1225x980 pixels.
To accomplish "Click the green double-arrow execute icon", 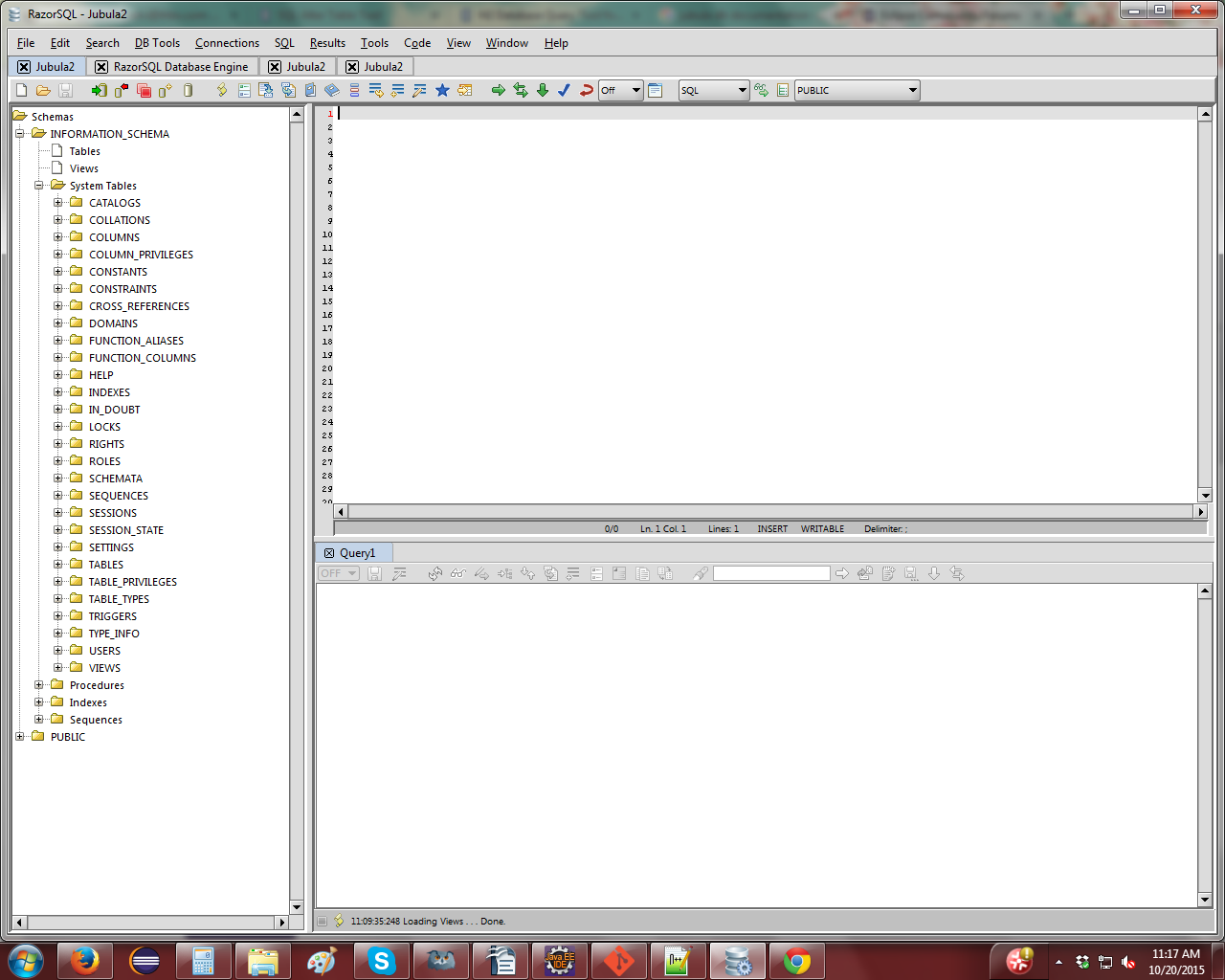I will tap(520, 90).
